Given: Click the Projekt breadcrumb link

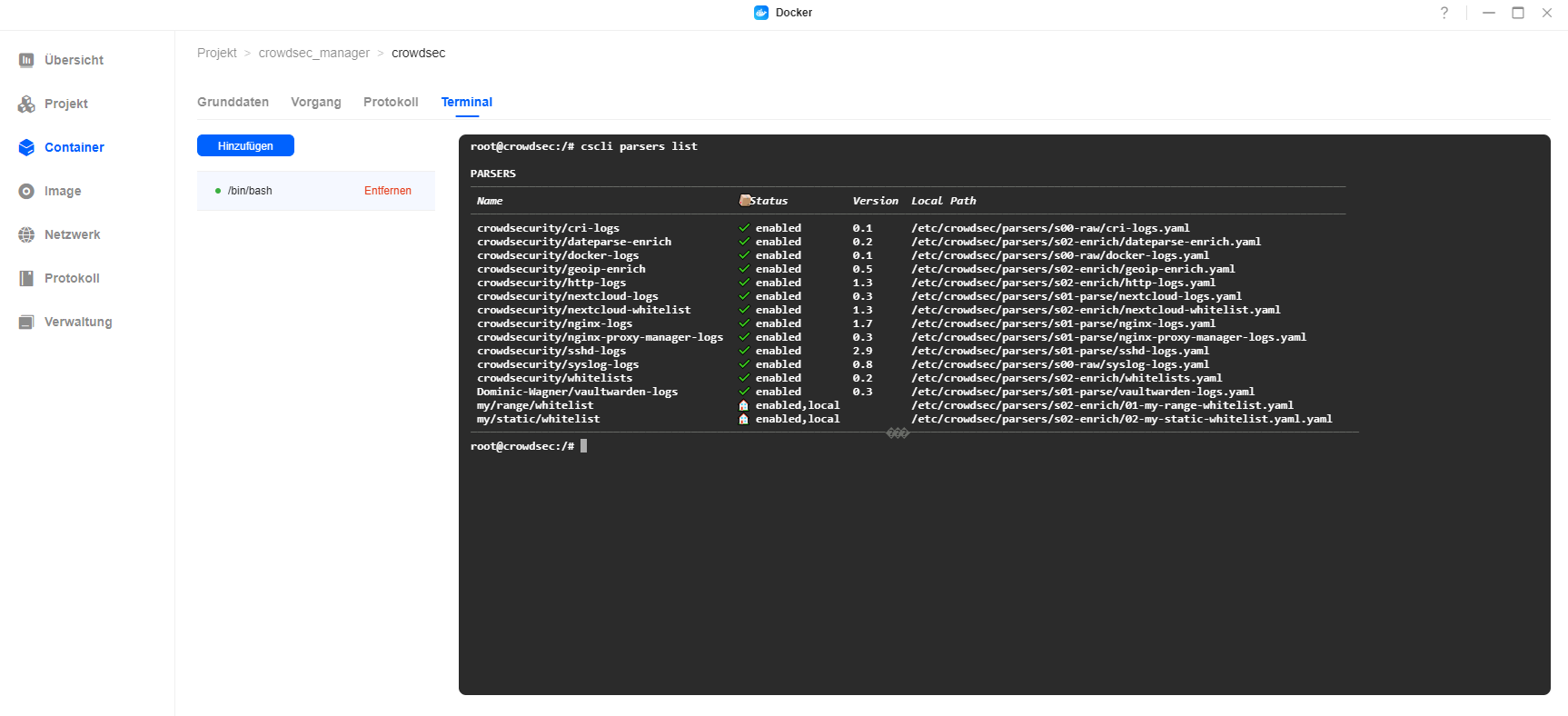Looking at the screenshot, I should [x=217, y=53].
